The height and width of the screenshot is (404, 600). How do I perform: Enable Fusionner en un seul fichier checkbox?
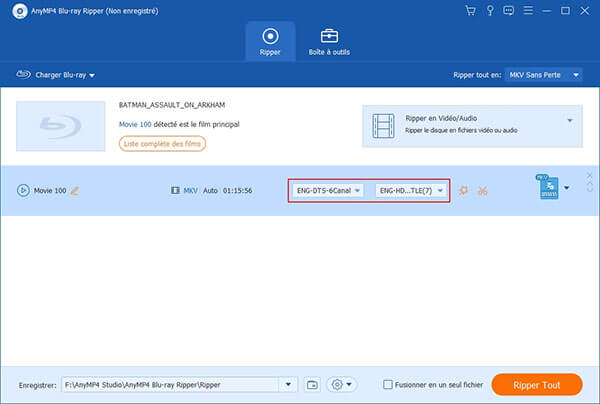click(x=388, y=384)
